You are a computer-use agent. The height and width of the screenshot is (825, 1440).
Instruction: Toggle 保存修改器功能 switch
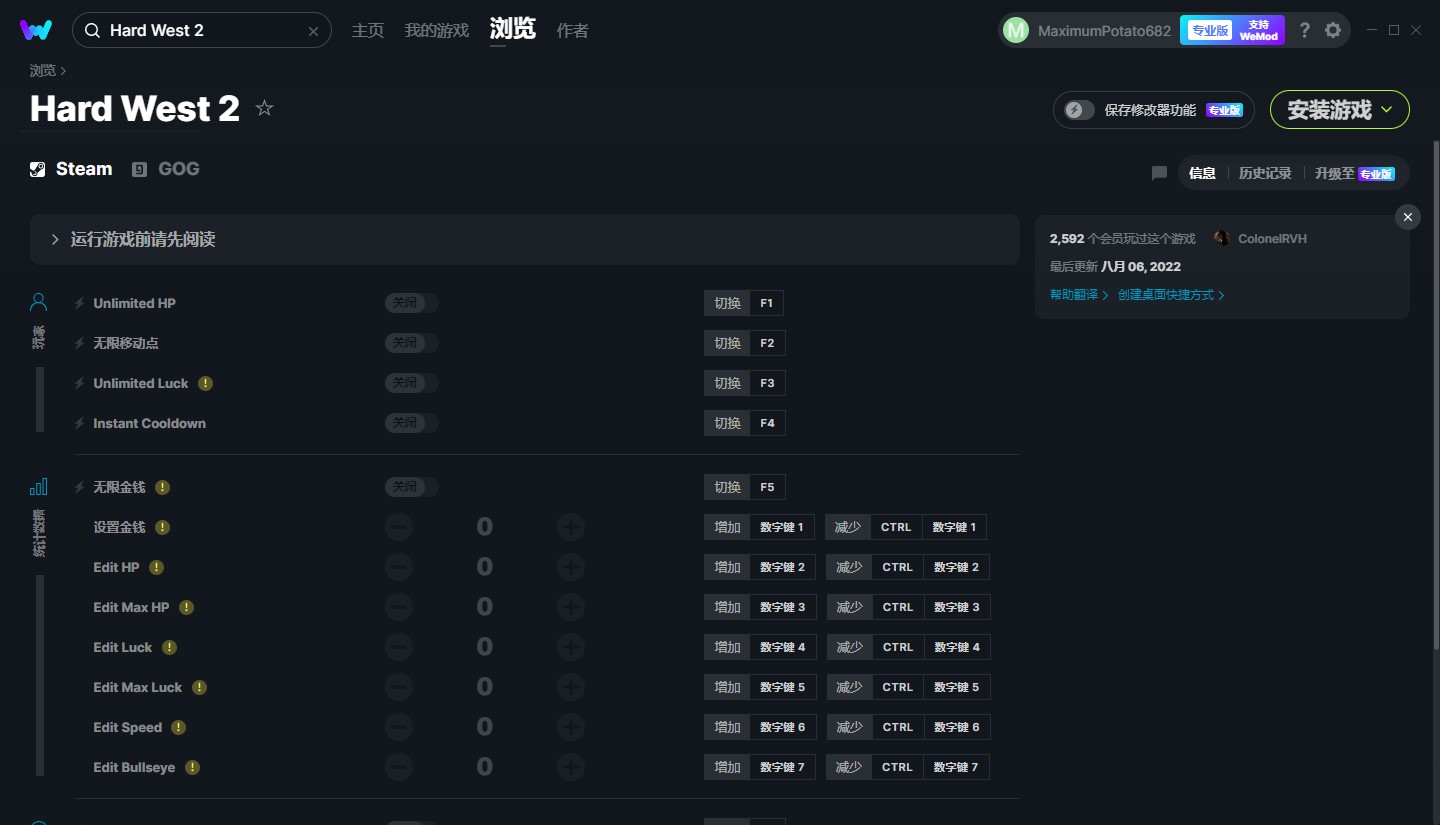tap(1079, 110)
